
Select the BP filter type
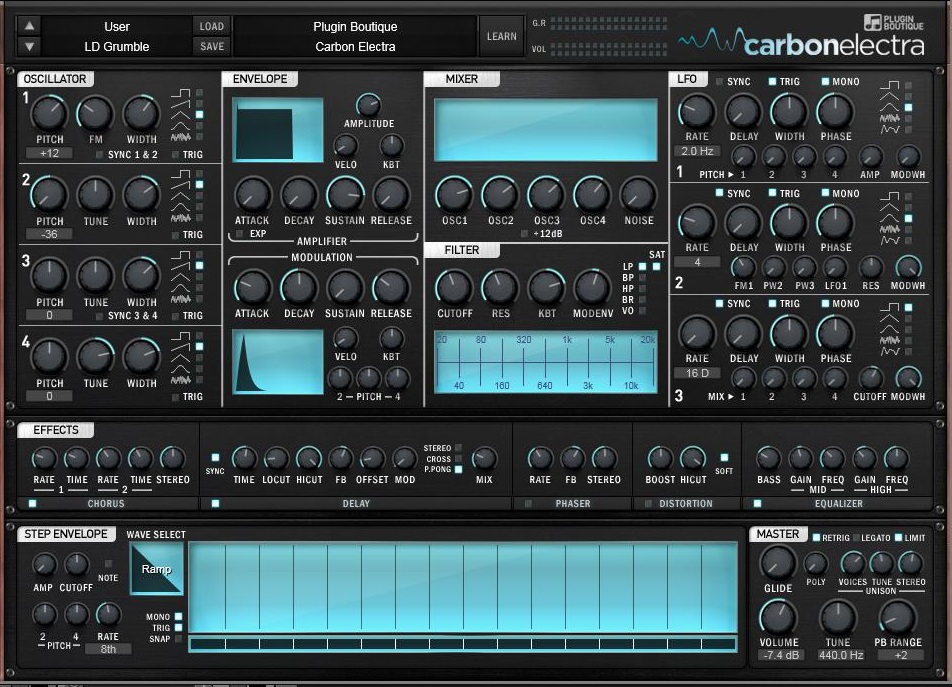coord(642,277)
